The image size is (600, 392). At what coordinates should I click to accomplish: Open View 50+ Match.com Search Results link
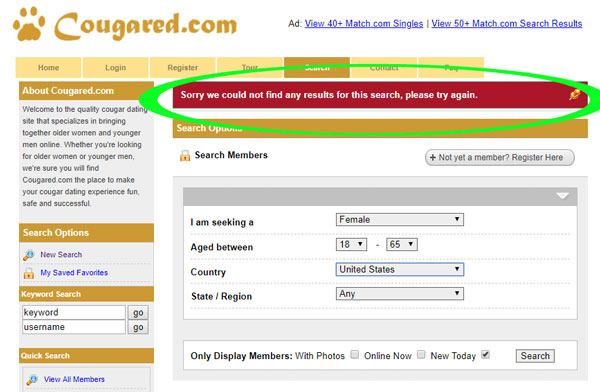pos(507,24)
